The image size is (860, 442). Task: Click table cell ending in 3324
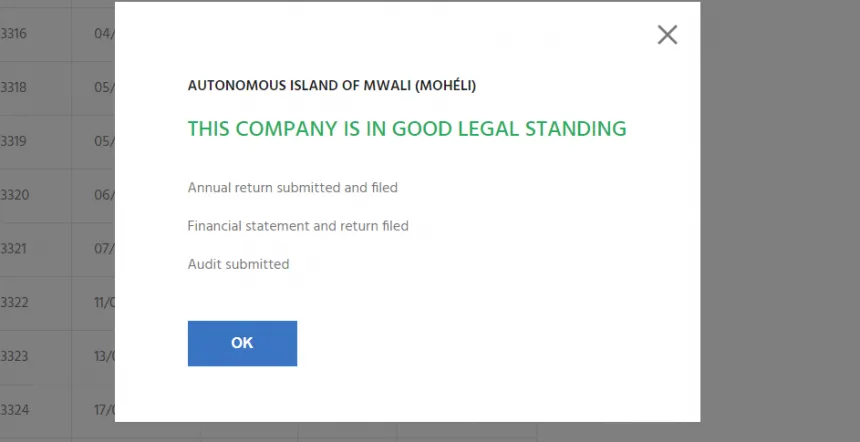point(14,409)
